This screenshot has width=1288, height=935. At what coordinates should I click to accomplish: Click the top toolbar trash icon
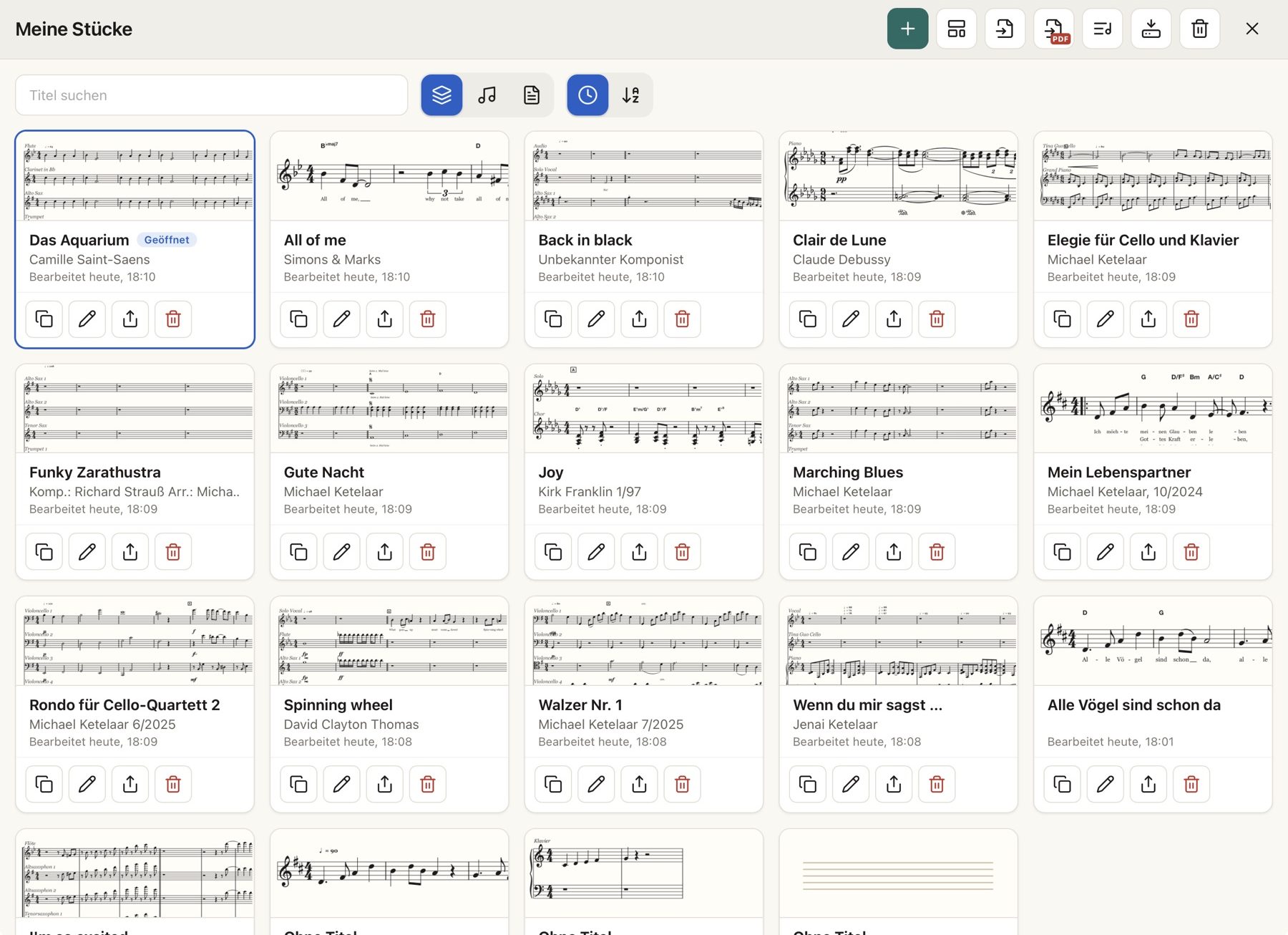[1199, 29]
